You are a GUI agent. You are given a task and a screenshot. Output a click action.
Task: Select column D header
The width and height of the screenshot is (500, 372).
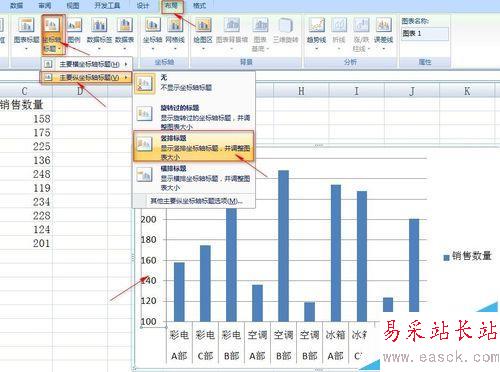(x=80, y=91)
